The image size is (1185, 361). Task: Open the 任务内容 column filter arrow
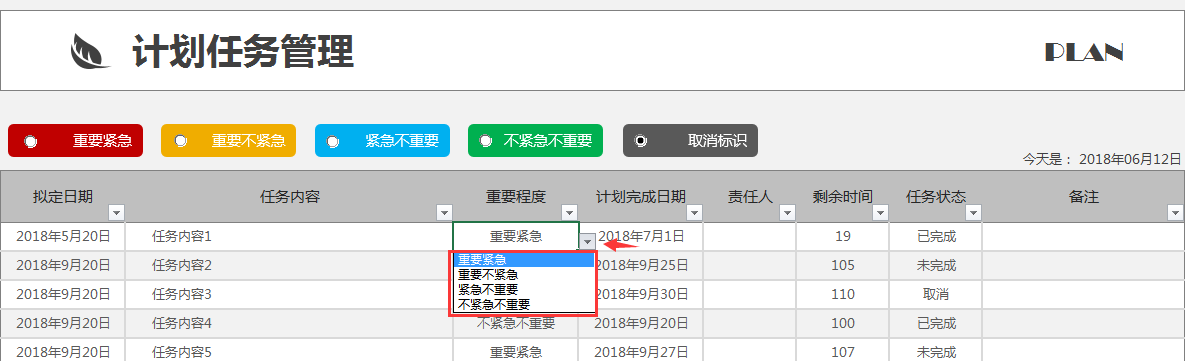tap(444, 213)
